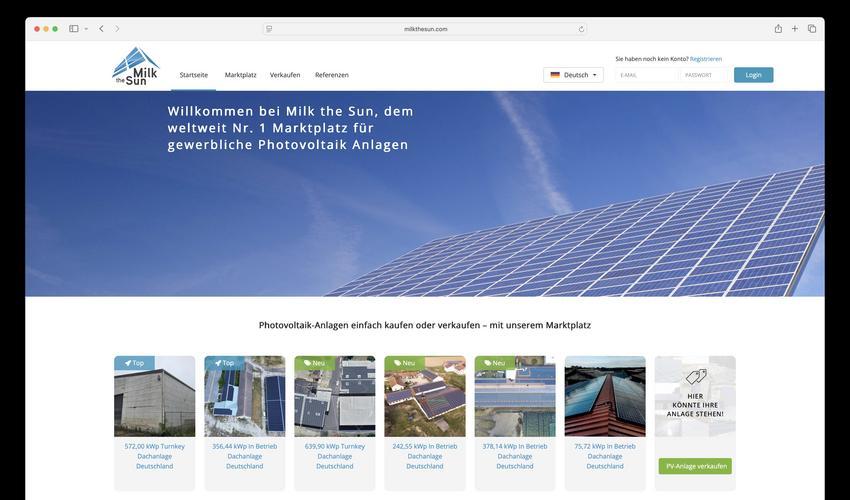Expand the Deutsch language dropdown
Viewport: 850px width, 500px height.
574,75
